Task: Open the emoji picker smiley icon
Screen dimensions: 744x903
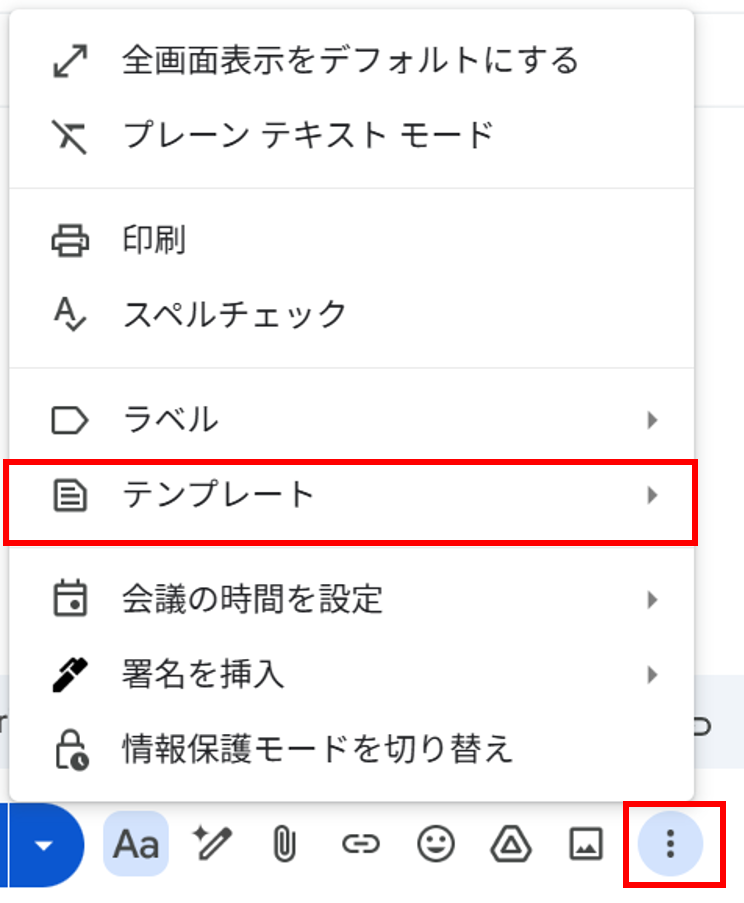Action: 436,844
